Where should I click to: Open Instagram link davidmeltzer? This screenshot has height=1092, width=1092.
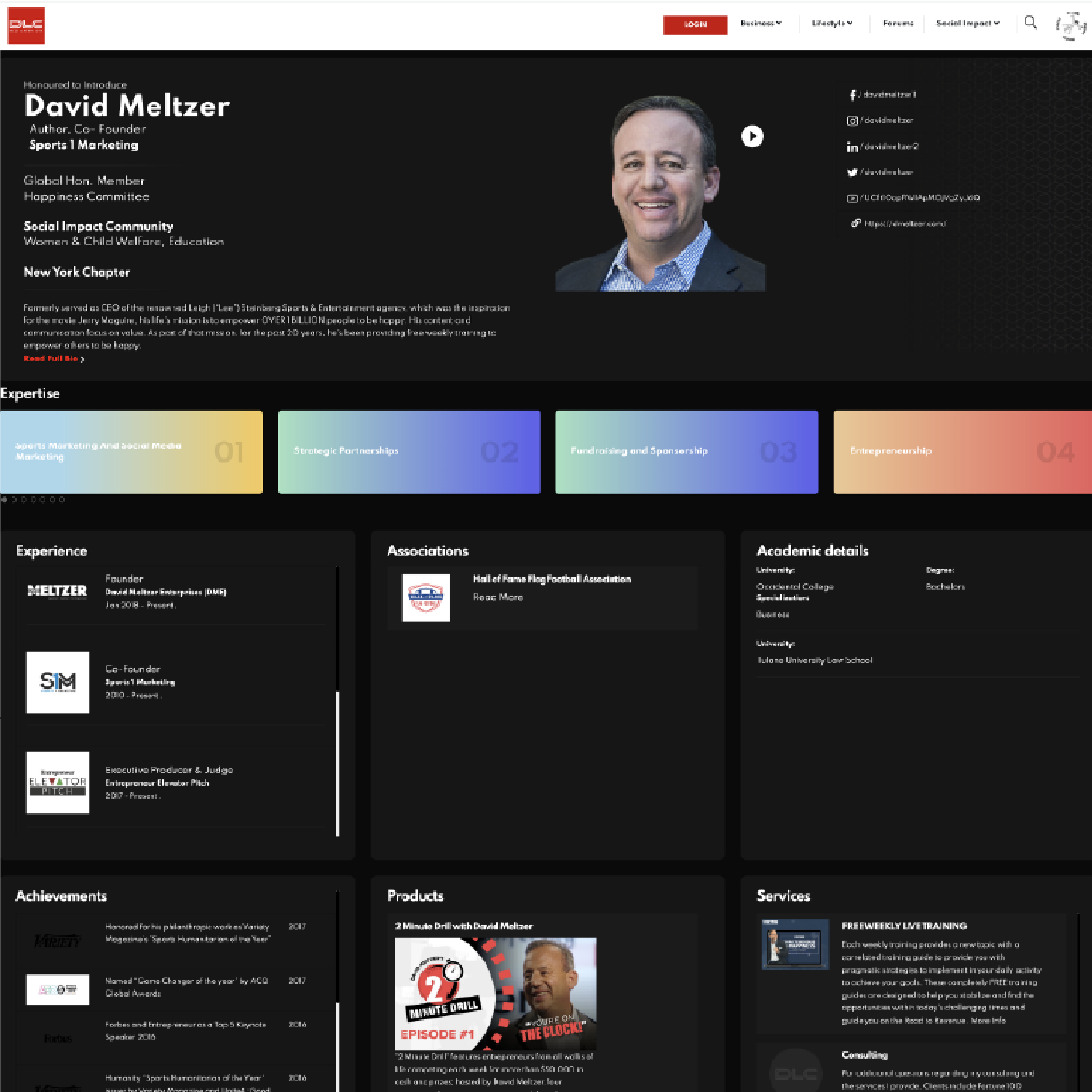tap(880, 120)
